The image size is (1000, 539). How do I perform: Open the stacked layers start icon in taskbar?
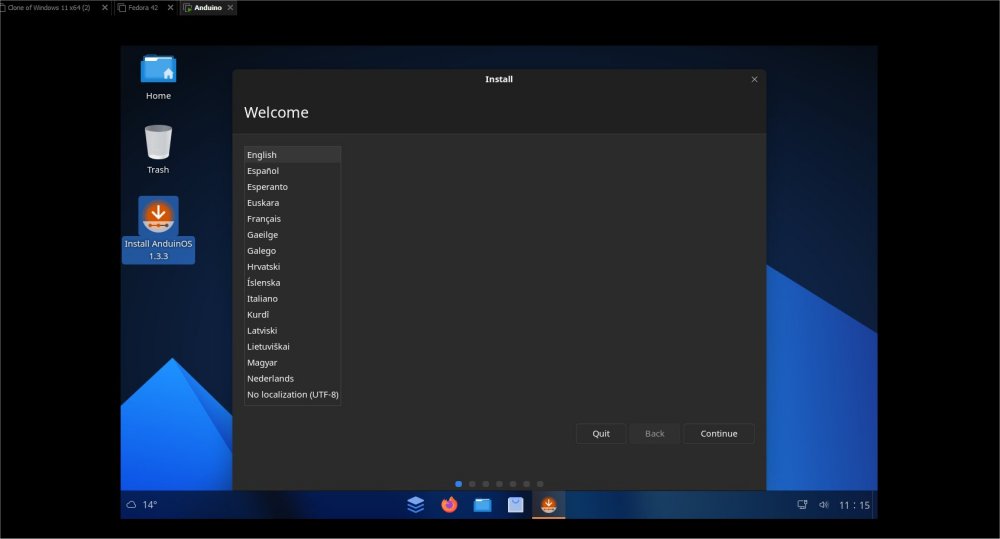tap(416, 505)
